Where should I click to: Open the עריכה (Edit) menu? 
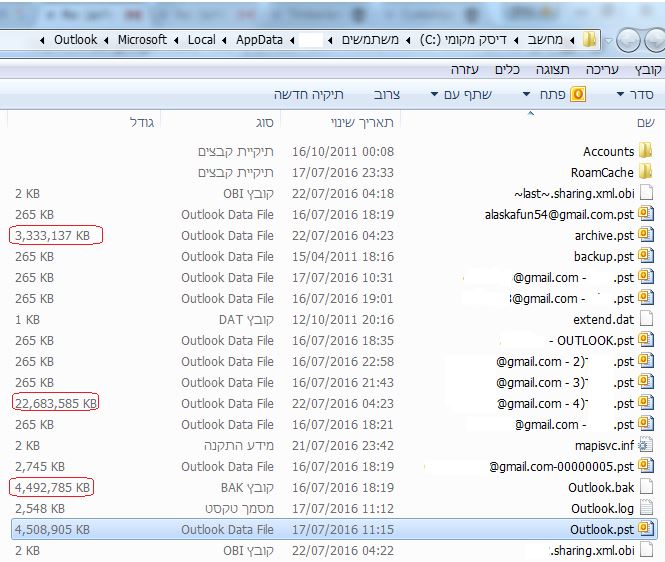coord(602,70)
